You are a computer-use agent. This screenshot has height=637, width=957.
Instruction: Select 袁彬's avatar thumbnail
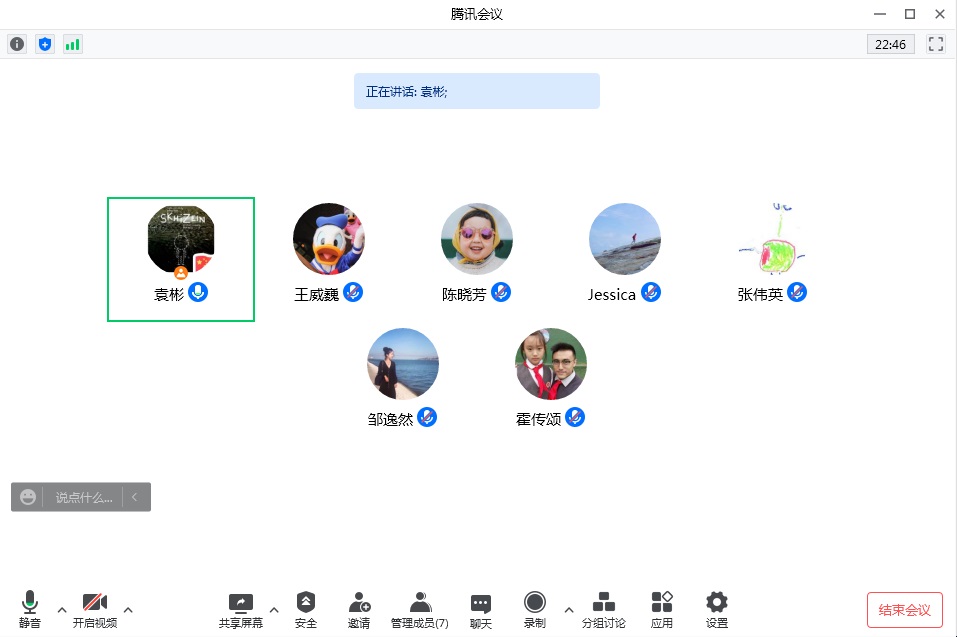[181, 239]
